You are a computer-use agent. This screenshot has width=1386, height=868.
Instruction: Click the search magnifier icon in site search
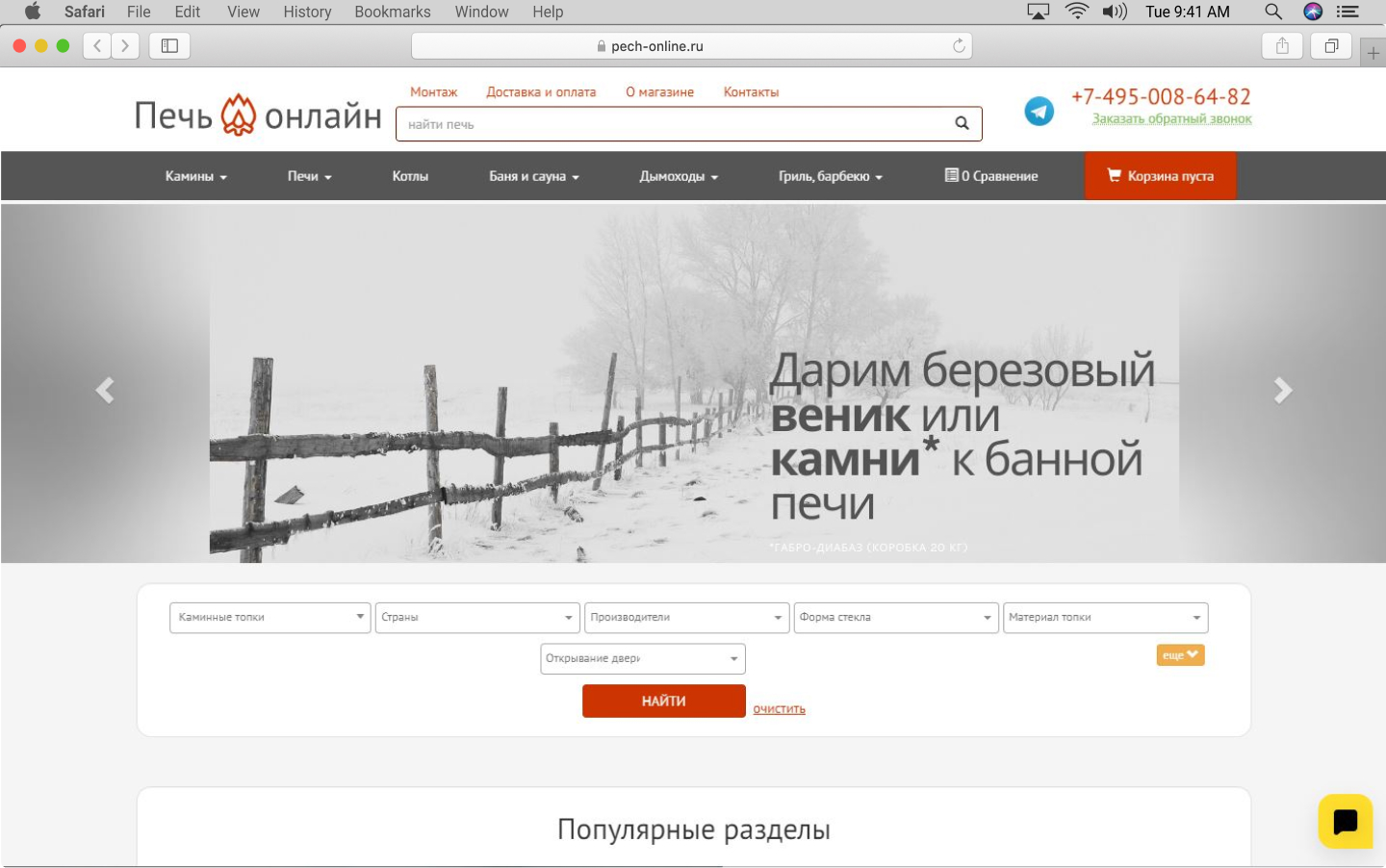(x=961, y=123)
